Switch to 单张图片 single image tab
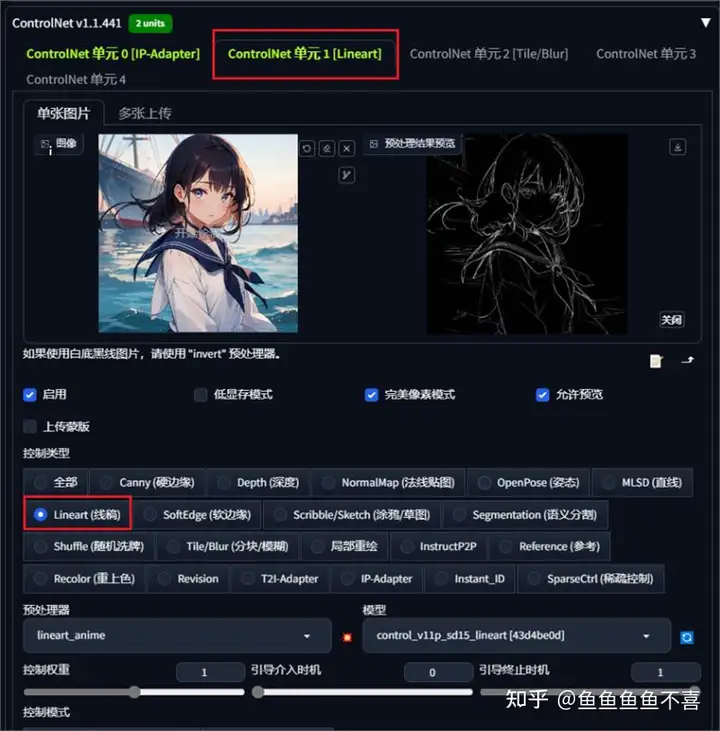Screen dimensions: 720x731 (x=63, y=113)
